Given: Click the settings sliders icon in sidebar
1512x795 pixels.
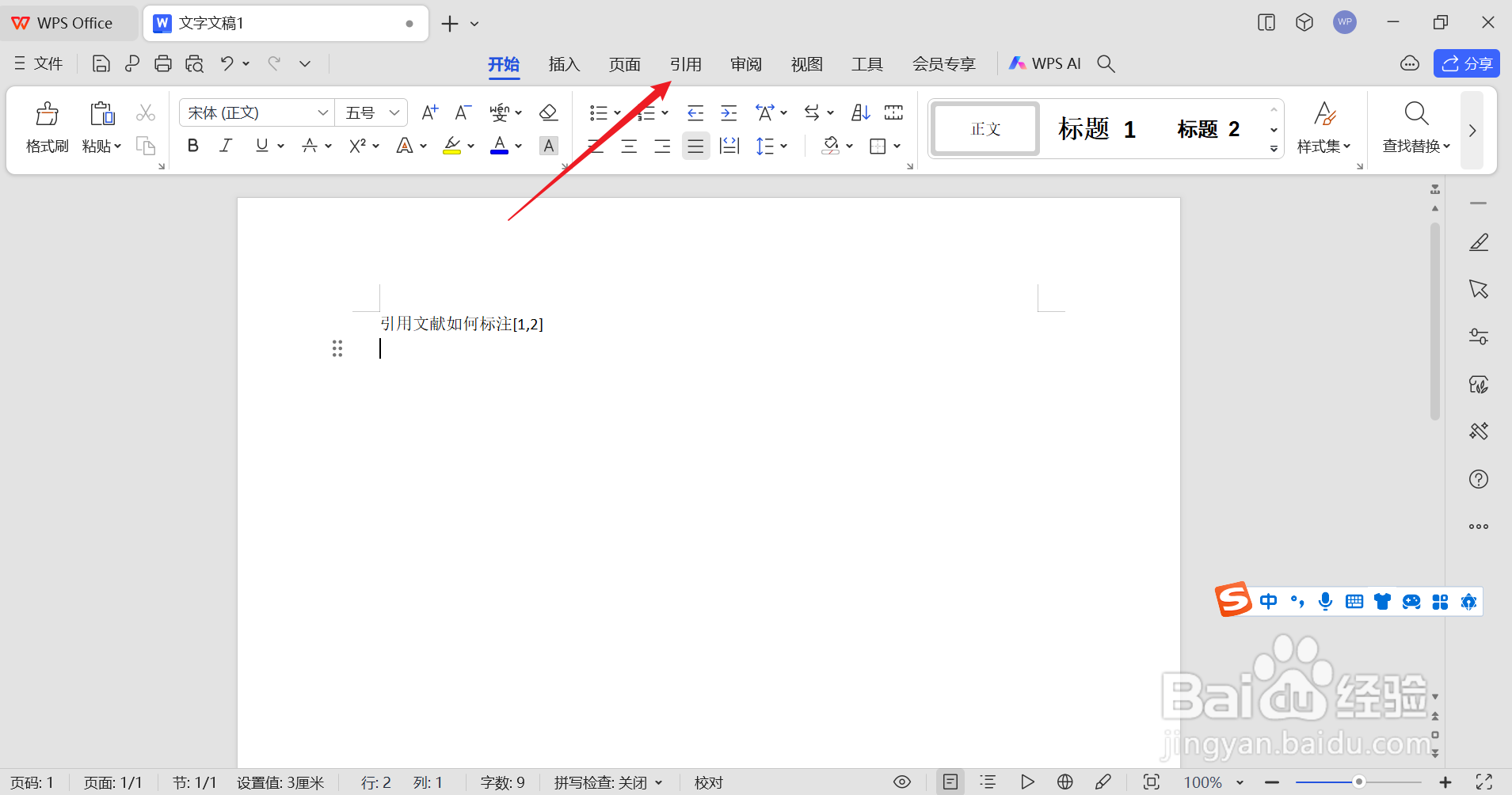Looking at the screenshot, I should point(1479,337).
